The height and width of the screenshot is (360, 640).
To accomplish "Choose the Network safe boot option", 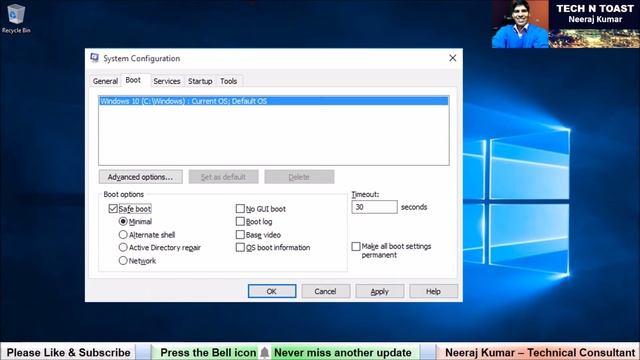I will click(123, 260).
